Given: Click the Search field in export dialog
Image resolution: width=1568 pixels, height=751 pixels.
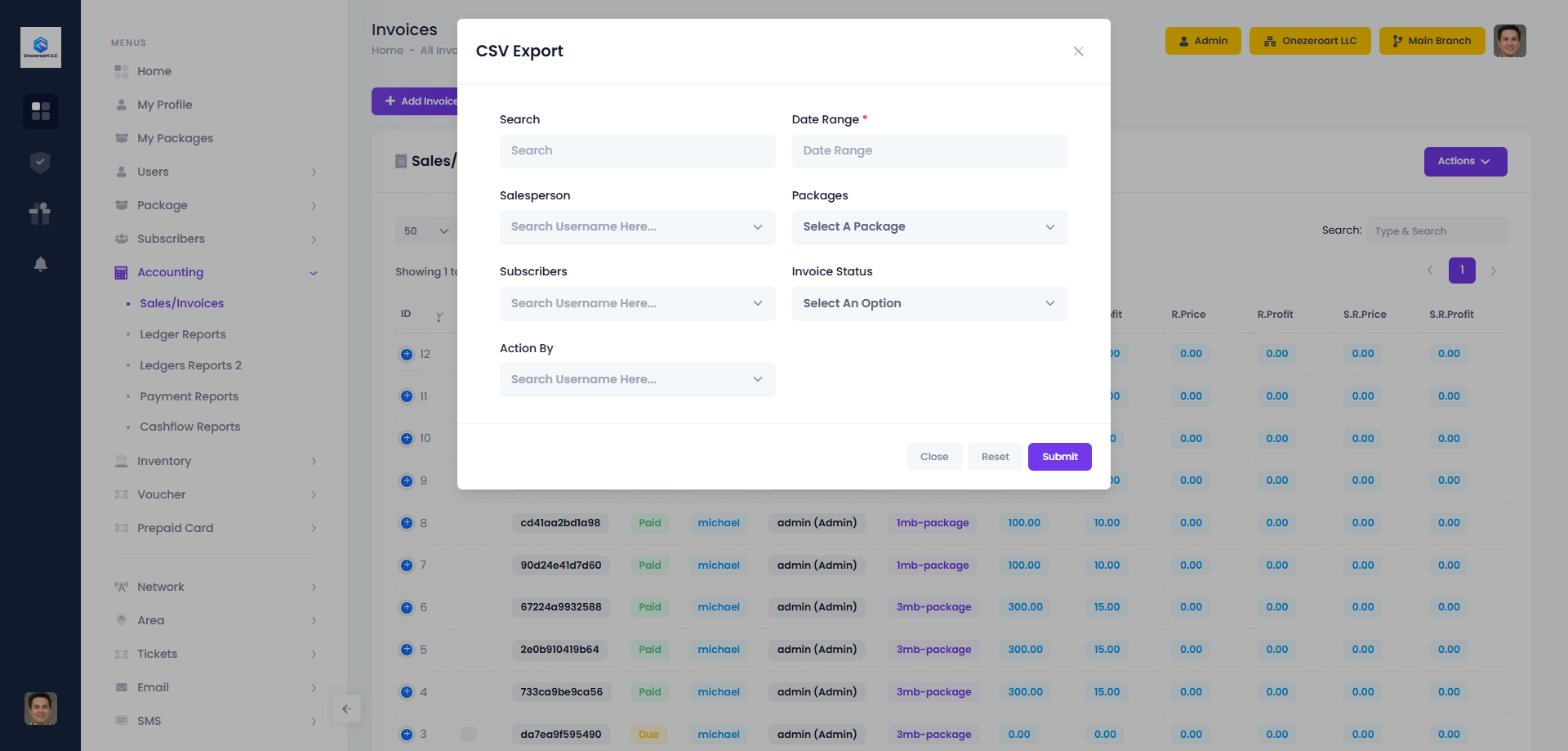Looking at the screenshot, I should tap(637, 151).
